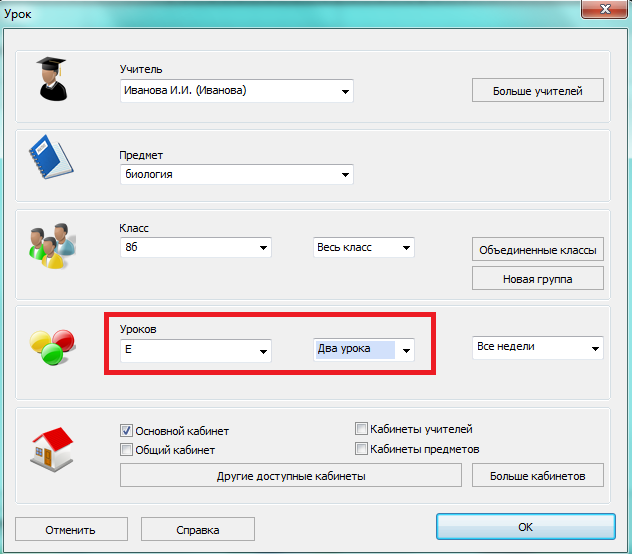
Task: Click the Другие доступные кабинеты button
Action: click(x=291, y=476)
